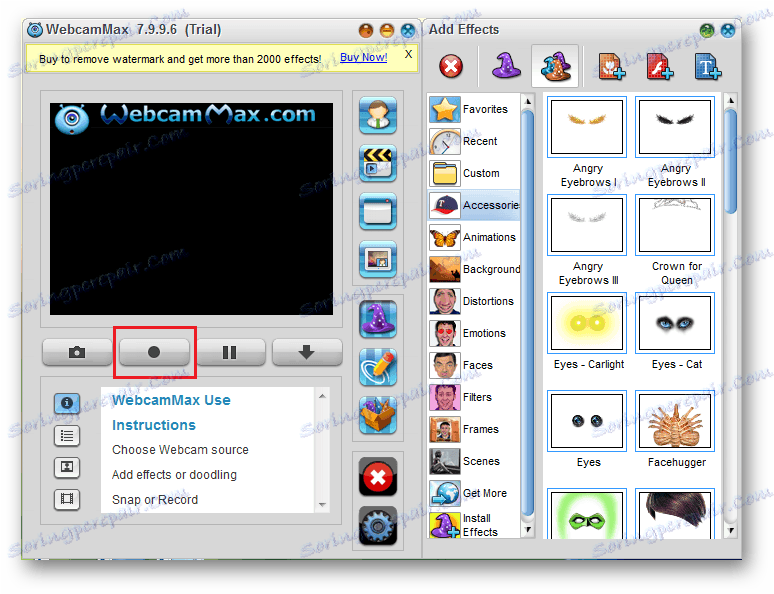Click the snapshot camera button
Image resolution: width=774 pixels, height=594 pixels.
tap(77, 352)
